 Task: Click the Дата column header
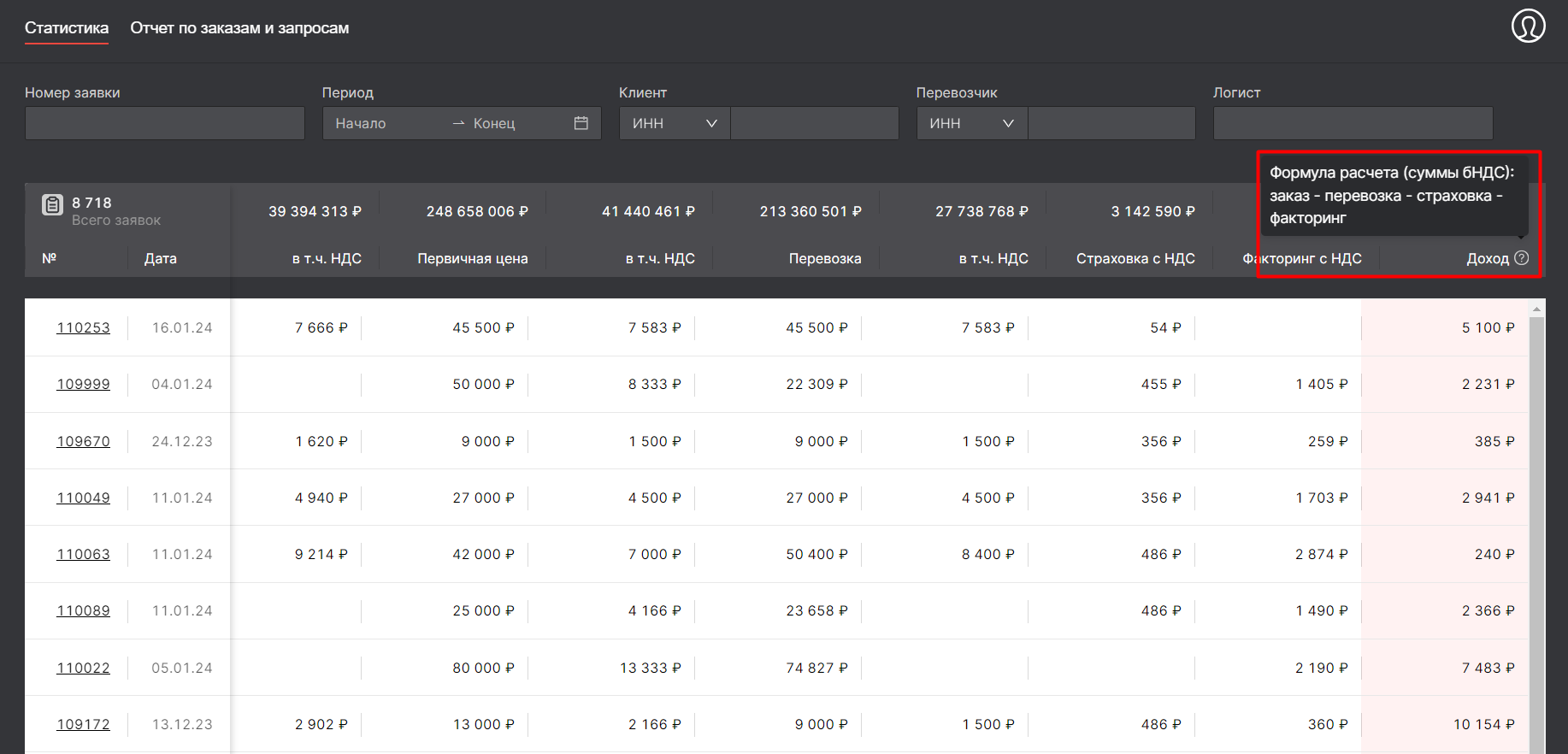161,258
